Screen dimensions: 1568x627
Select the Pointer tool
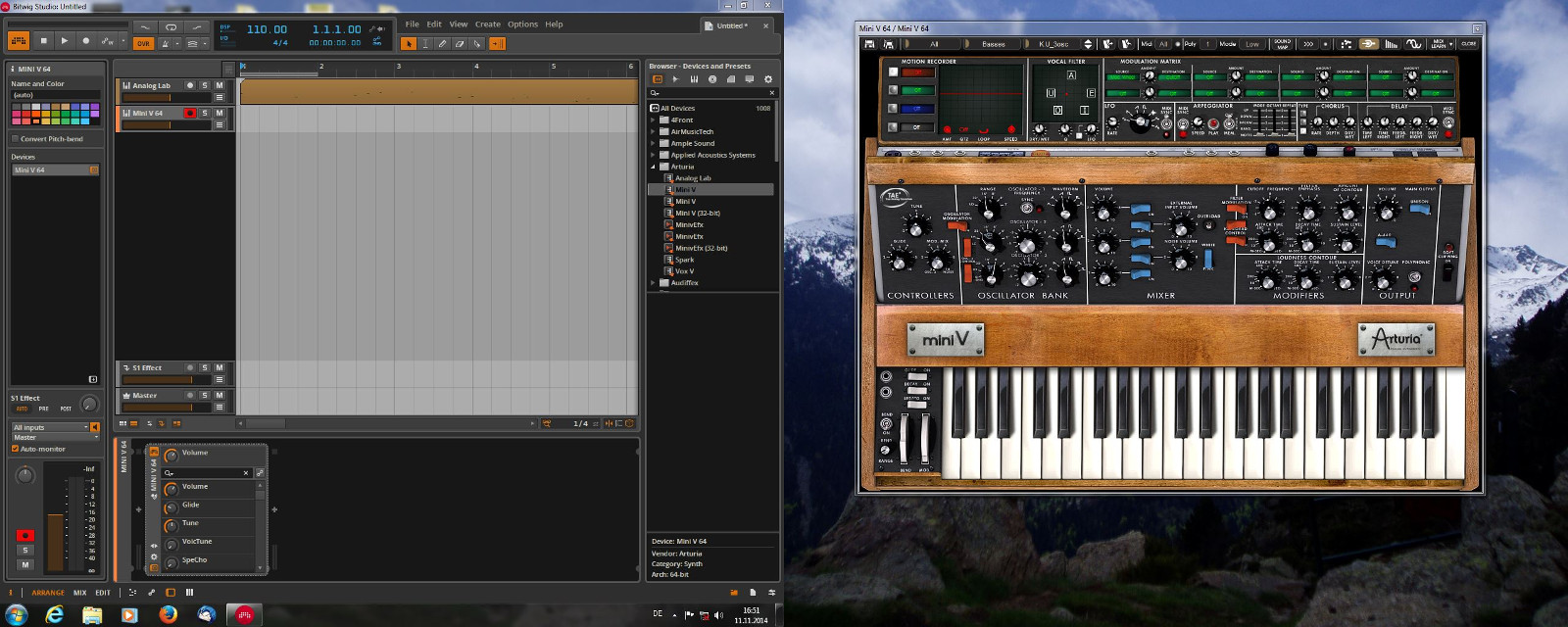pyautogui.click(x=409, y=43)
